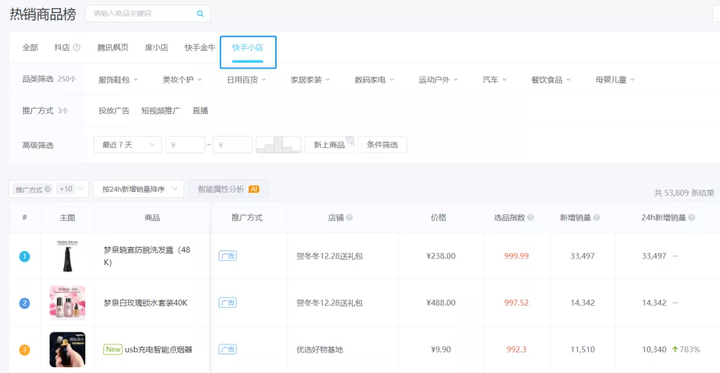Click rank badge number 2
The image size is (720, 373).
pyautogui.click(x=24, y=303)
